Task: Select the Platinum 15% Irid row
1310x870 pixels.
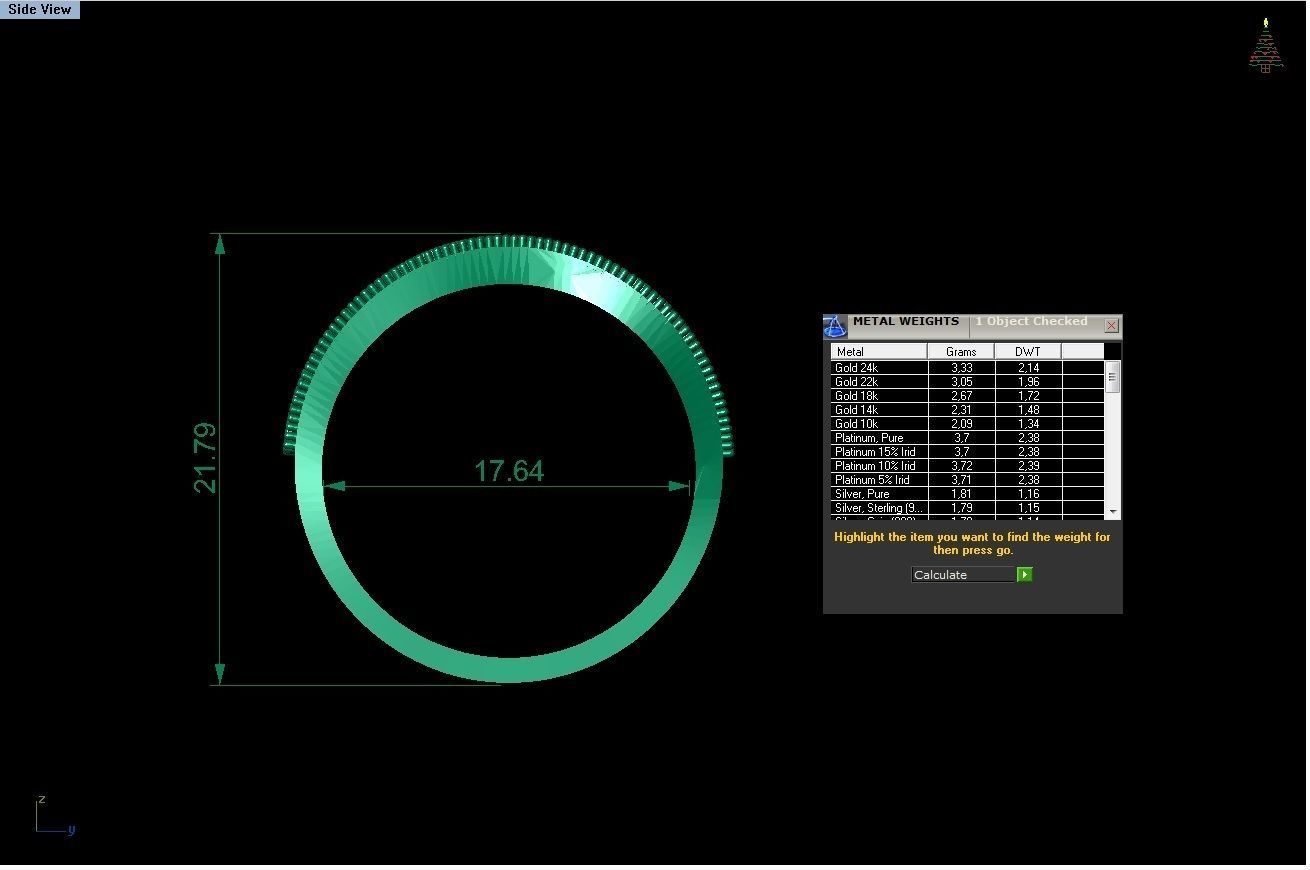Action: tap(967, 452)
